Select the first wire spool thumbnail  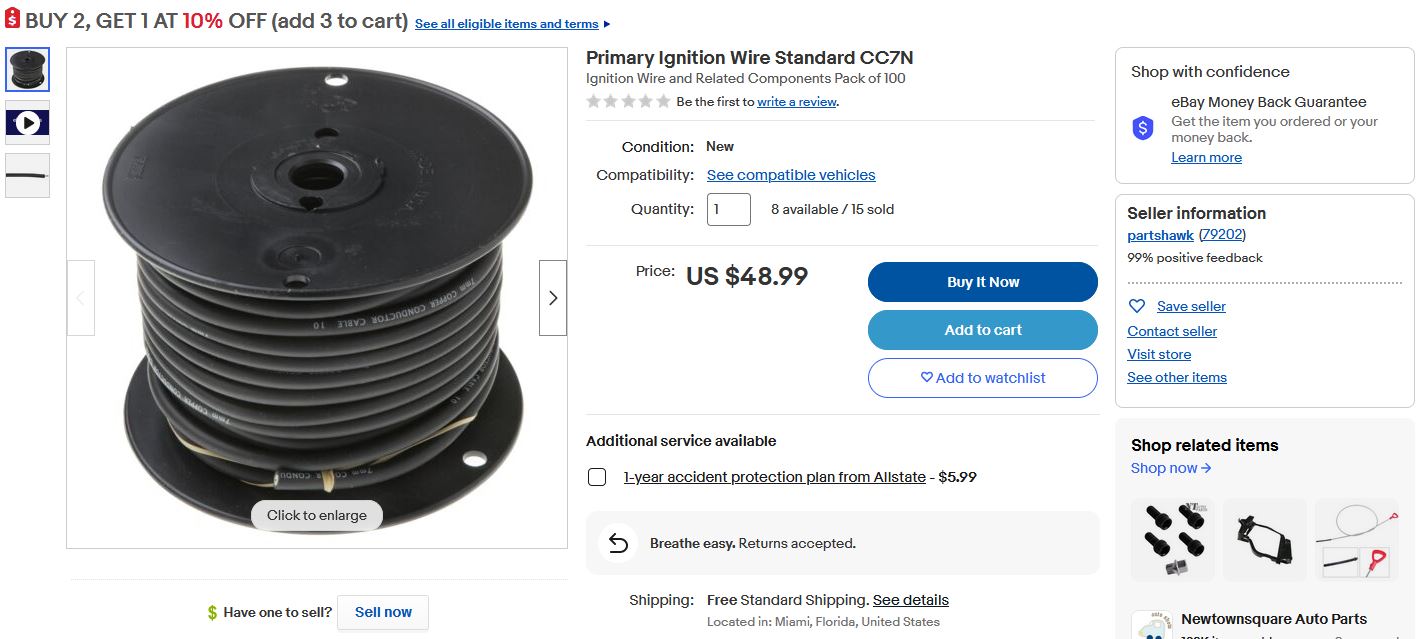point(27,70)
